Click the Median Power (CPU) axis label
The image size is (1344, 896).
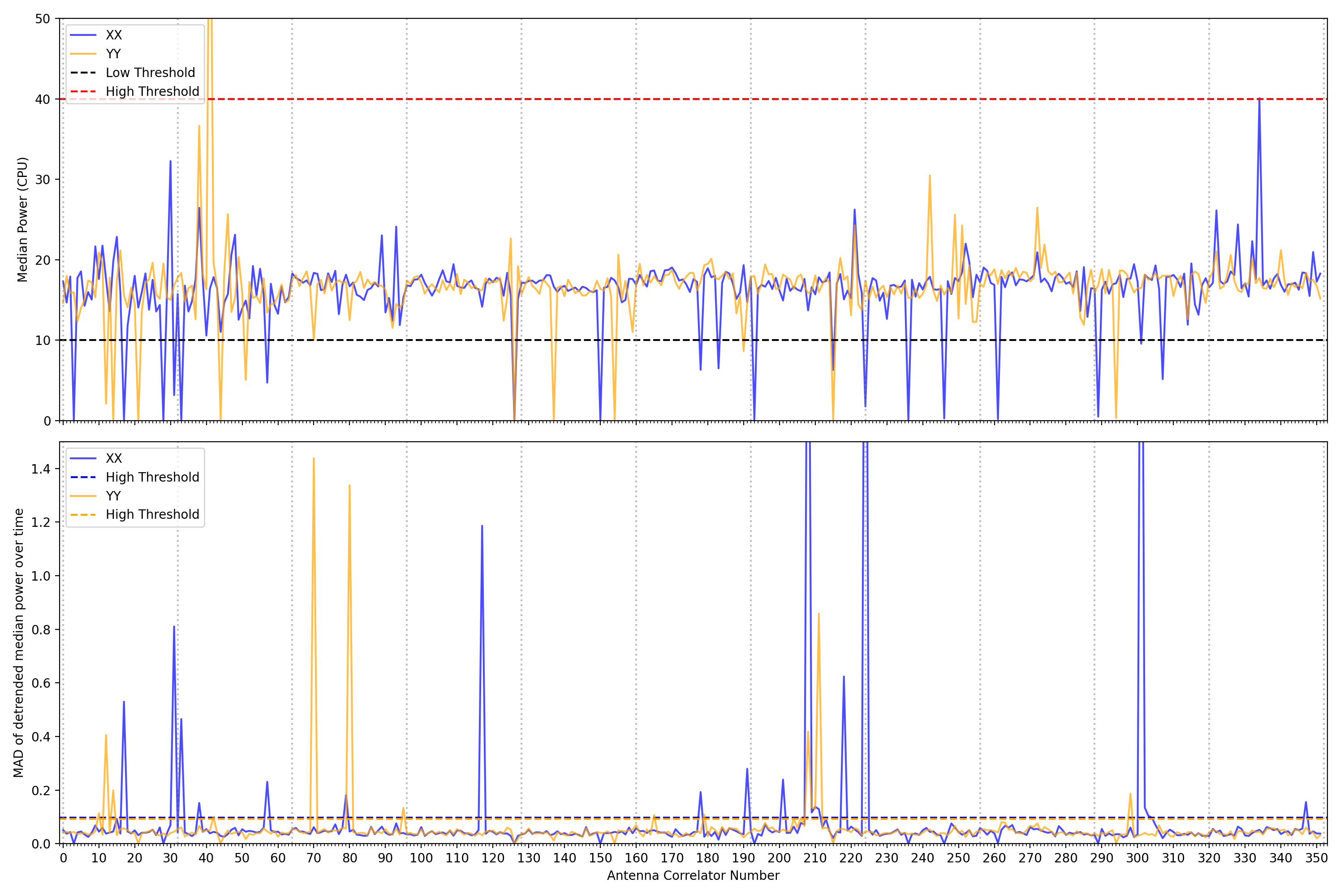(22, 220)
